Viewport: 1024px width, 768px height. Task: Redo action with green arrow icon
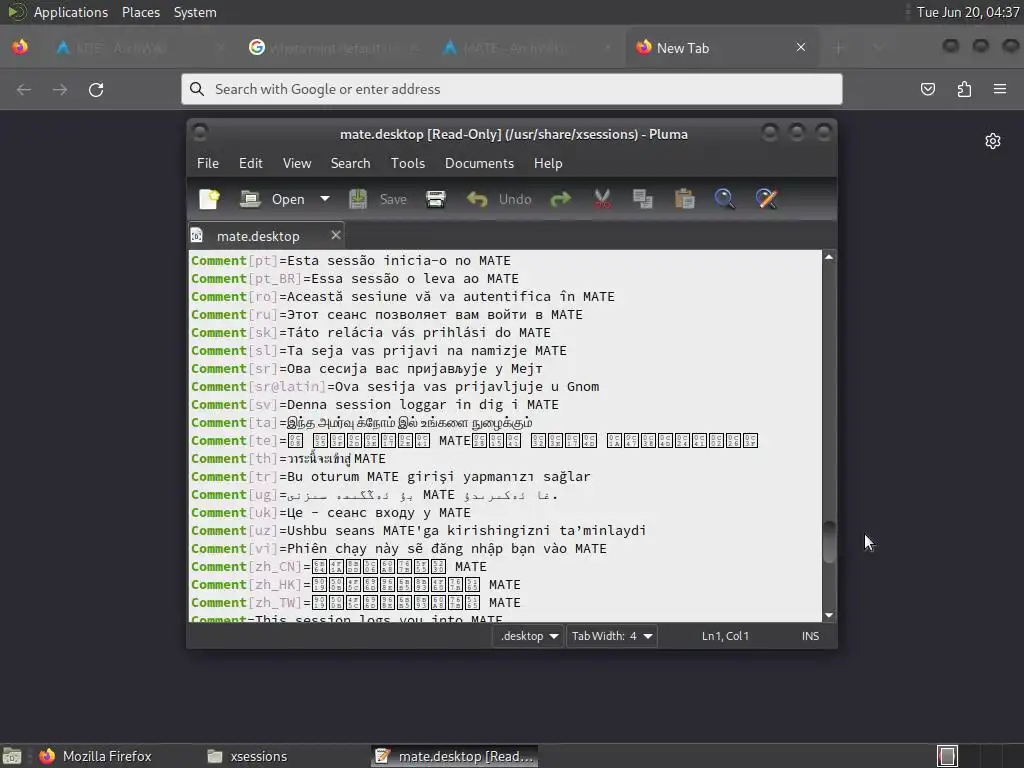coord(560,199)
